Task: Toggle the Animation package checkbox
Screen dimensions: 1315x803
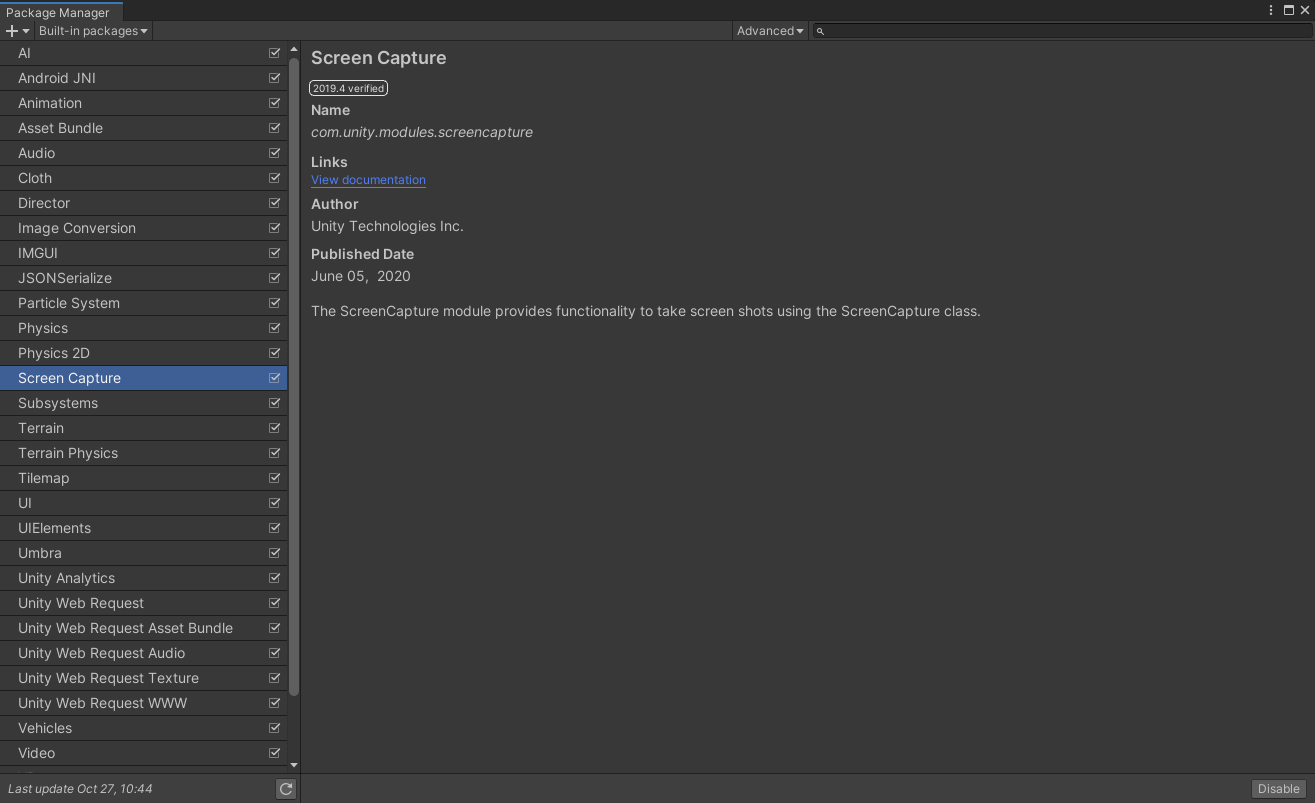Action: click(x=274, y=102)
